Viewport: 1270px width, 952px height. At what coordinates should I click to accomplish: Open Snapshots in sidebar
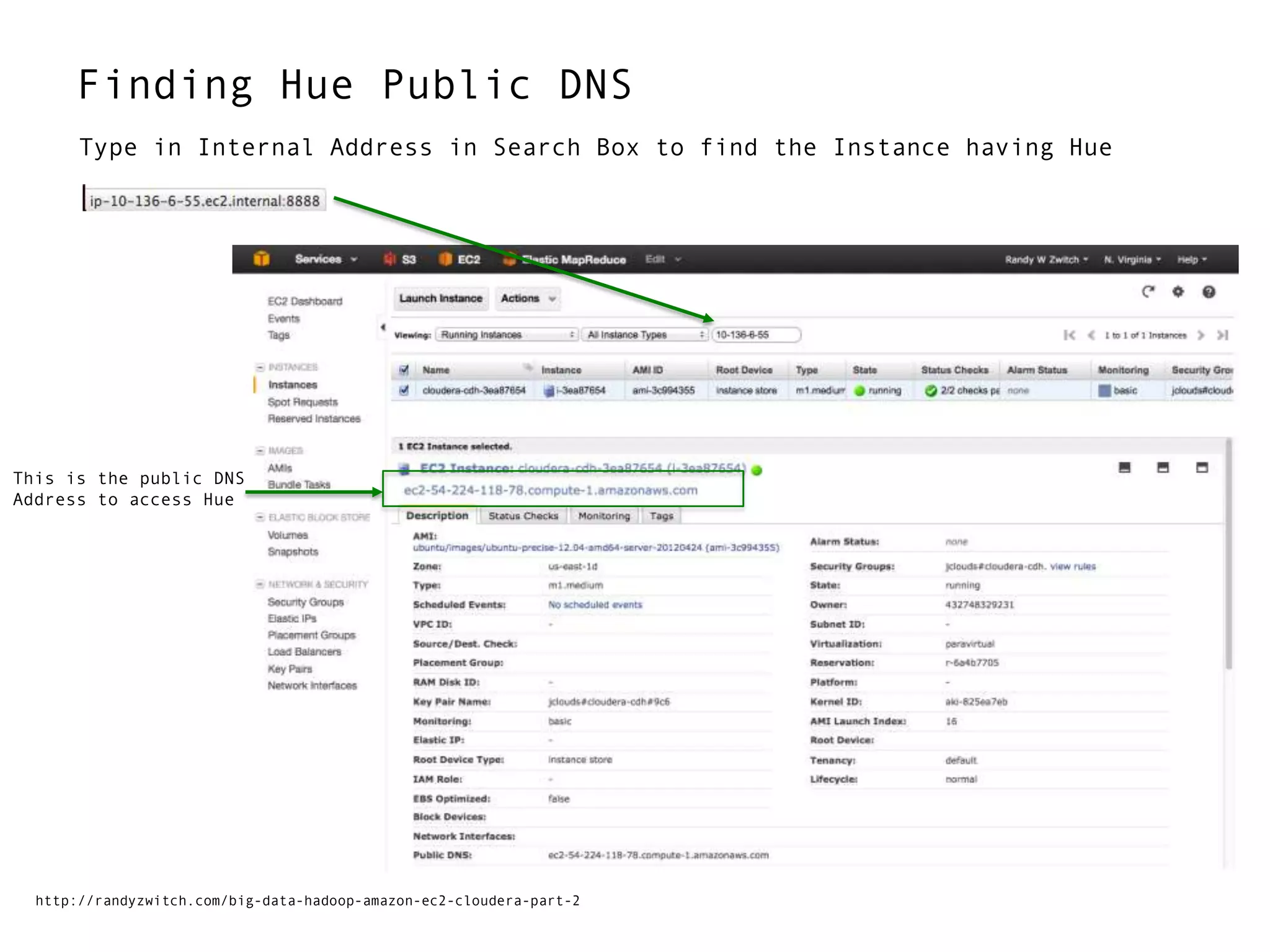(x=293, y=552)
